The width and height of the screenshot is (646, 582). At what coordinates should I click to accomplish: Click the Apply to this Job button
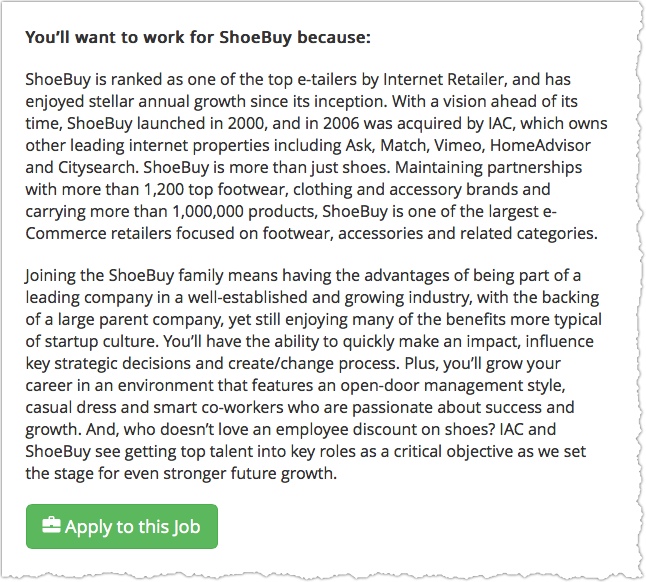tap(121, 526)
